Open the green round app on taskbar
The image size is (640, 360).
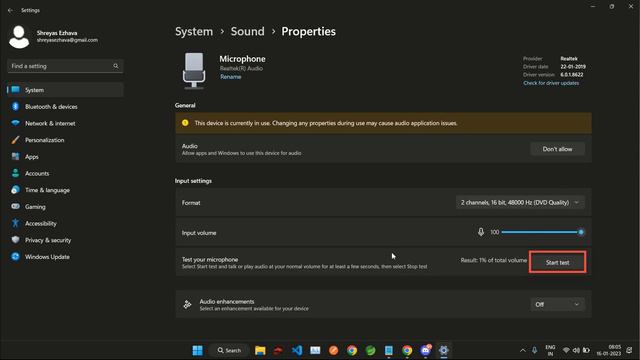point(370,350)
